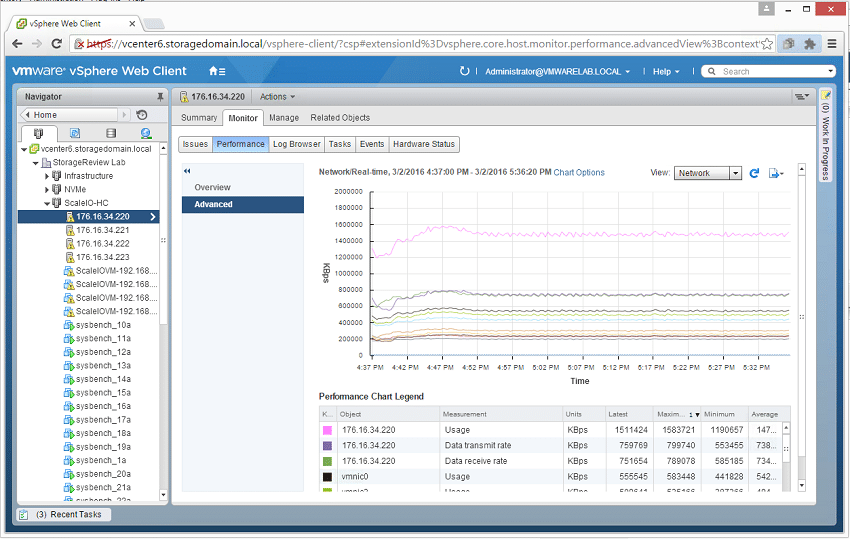Select host 176.16.34.223 in tree
850x539 pixels.
pos(102,258)
